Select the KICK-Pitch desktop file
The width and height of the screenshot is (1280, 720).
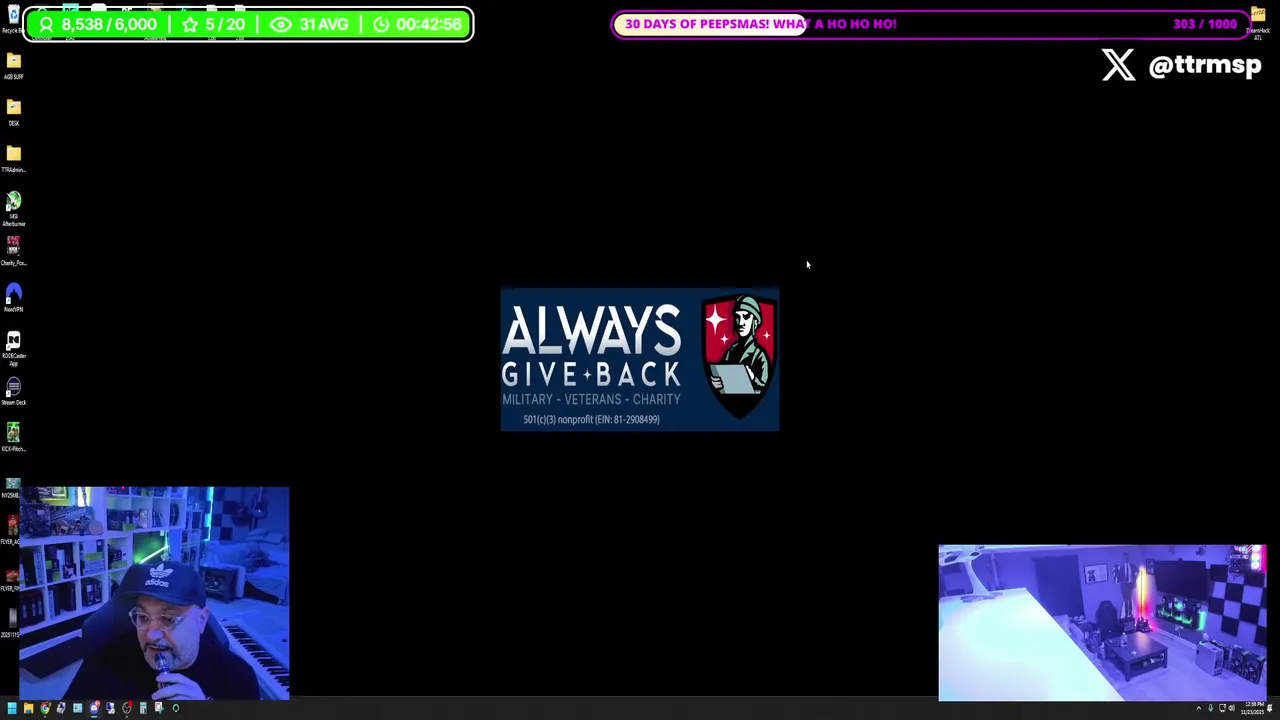tap(14, 437)
